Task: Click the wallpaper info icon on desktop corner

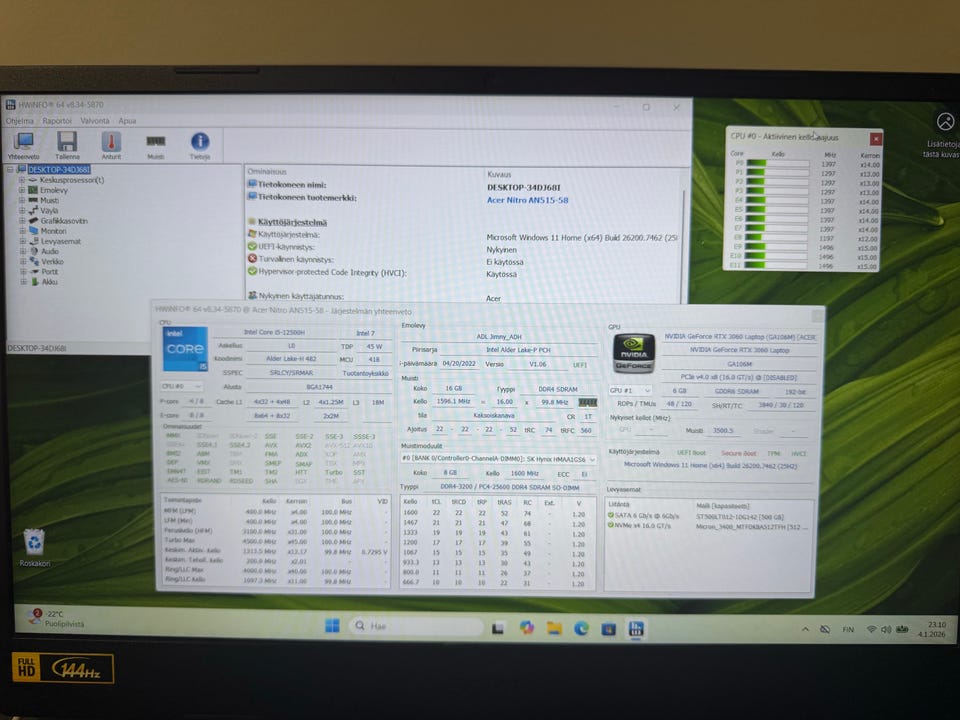Action: coord(945,122)
